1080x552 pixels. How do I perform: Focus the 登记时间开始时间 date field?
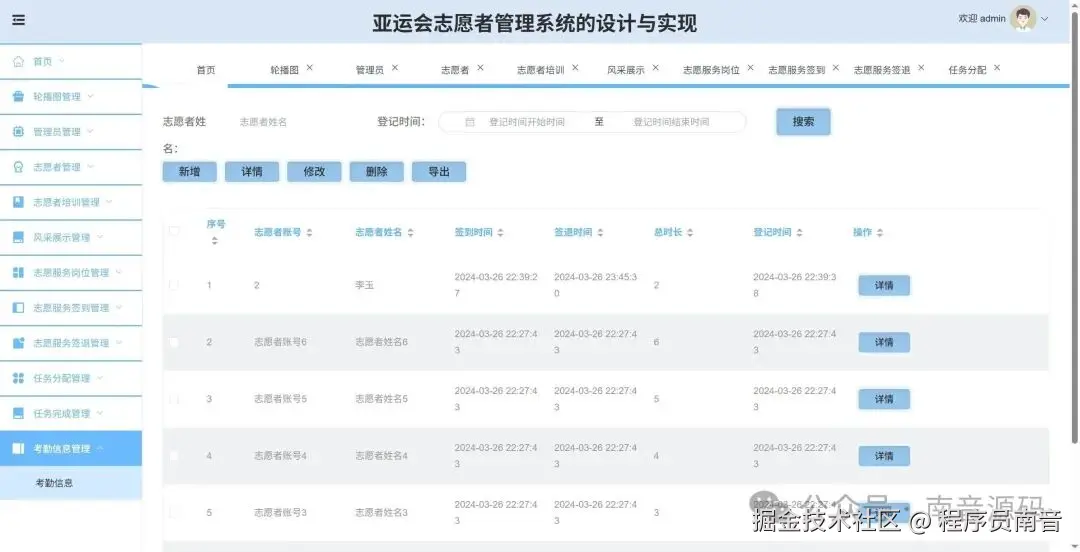point(527,122)
